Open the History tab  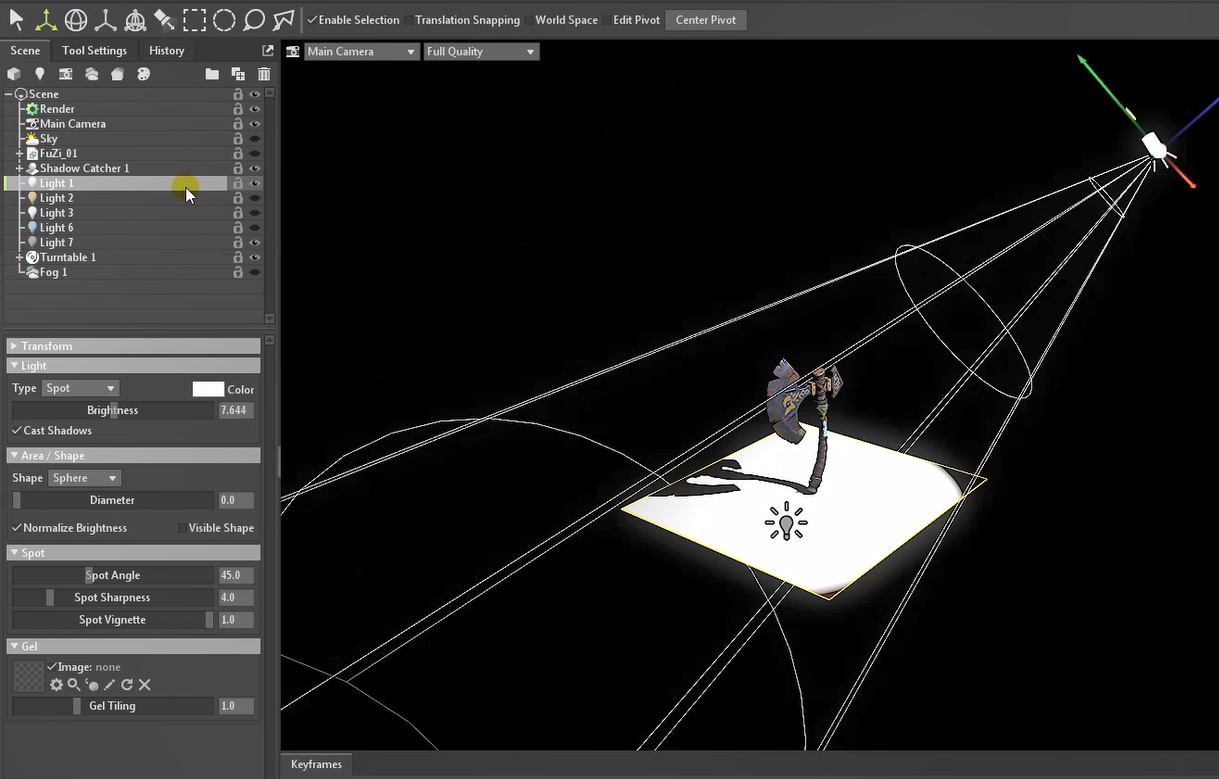(166, 50)
